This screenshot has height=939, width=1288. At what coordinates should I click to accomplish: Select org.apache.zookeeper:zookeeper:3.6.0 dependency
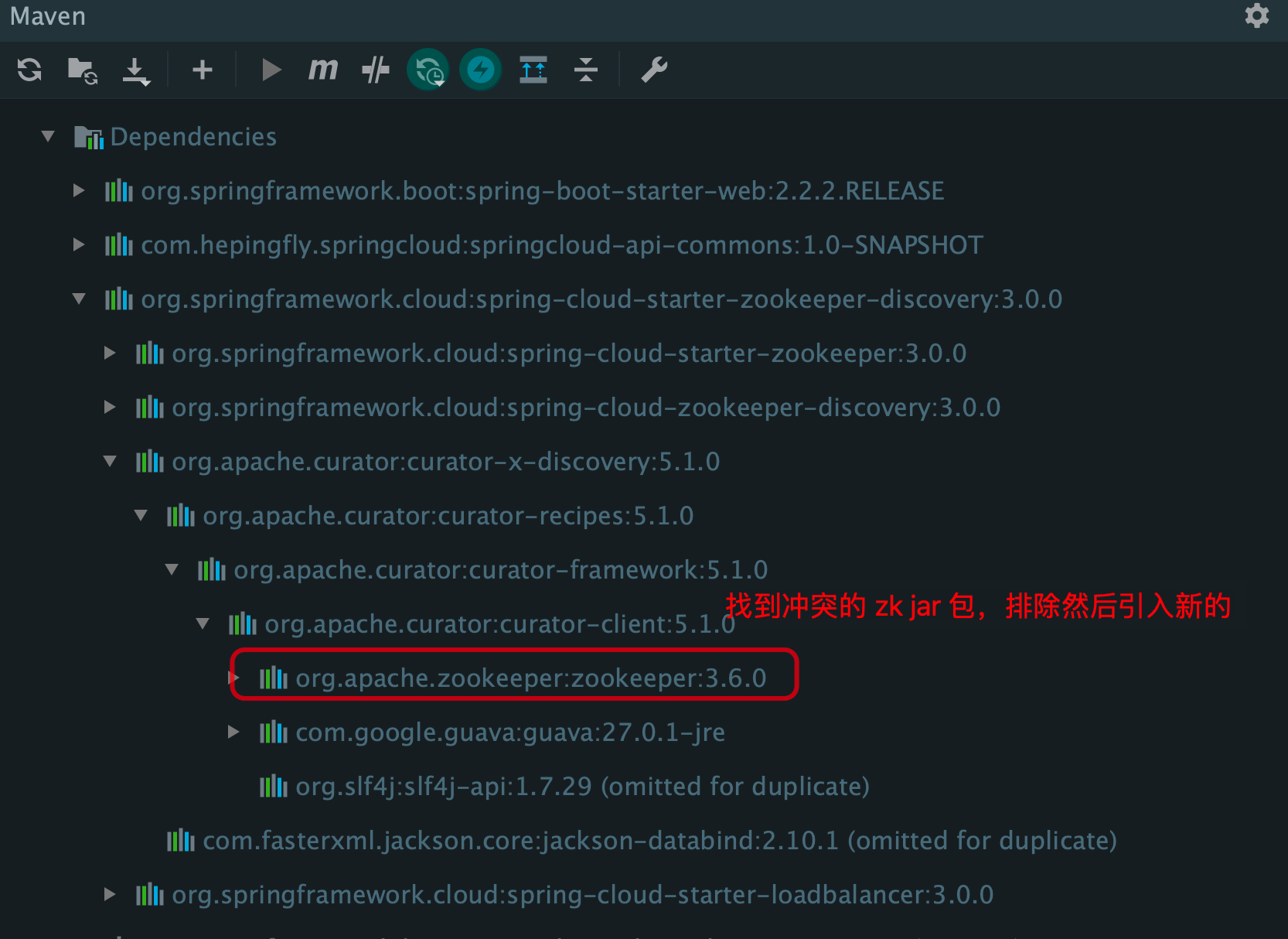tap(531, 678)
